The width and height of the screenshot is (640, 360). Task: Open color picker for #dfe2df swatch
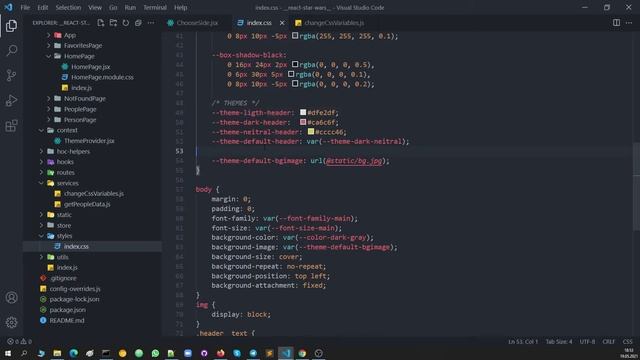pos(303,112)
